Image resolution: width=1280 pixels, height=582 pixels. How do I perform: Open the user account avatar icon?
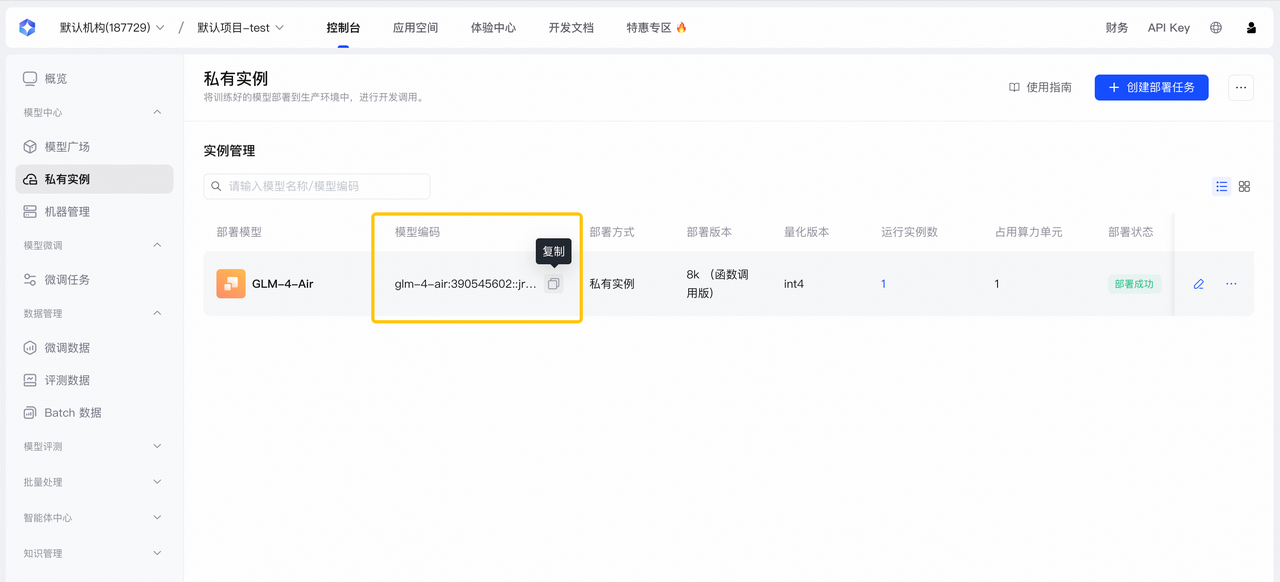point(1251,28)
